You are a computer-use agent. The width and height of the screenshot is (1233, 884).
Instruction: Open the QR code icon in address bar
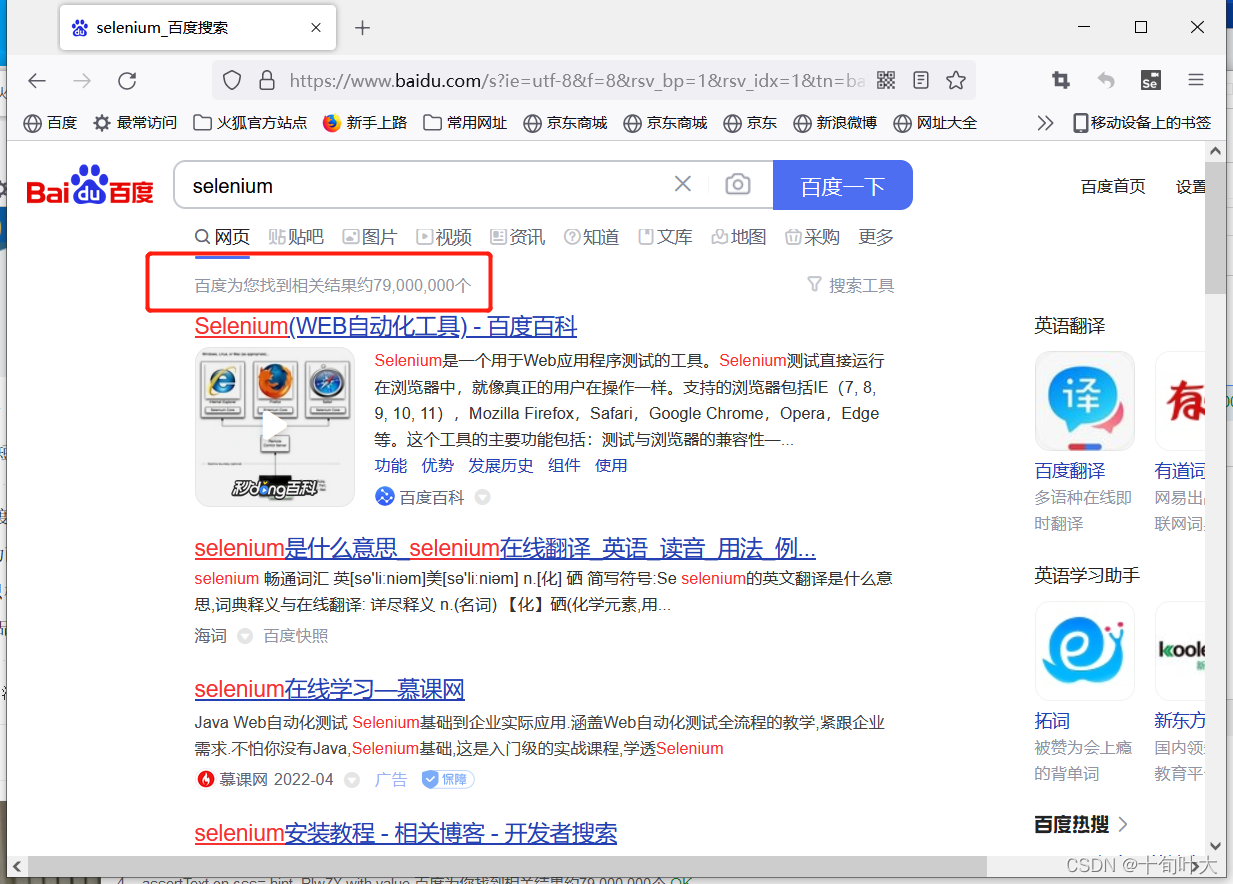click(x=886, y=80)
